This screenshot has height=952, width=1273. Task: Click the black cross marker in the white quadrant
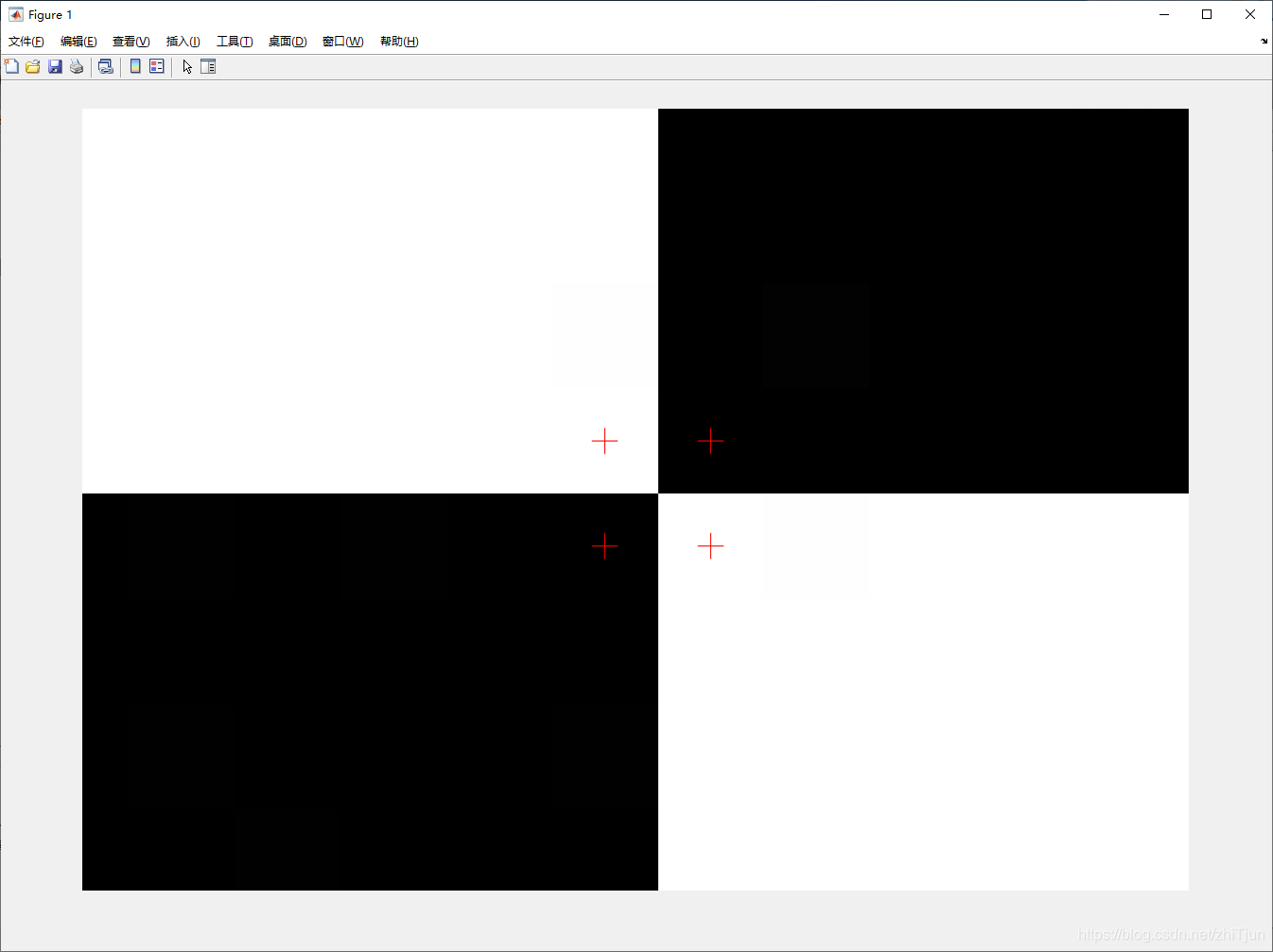[x=710, y=545]
